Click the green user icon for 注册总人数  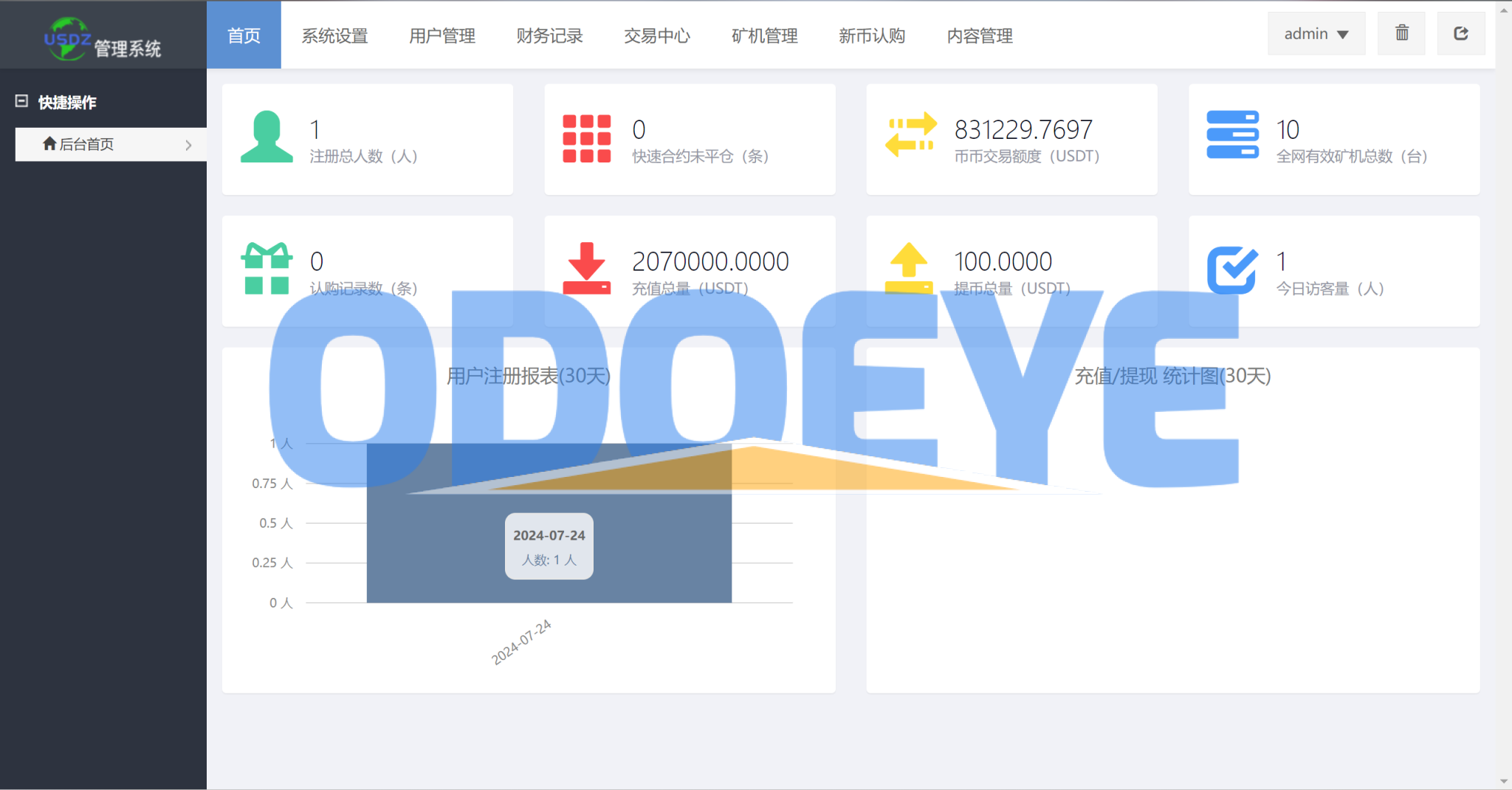[267, 137]
